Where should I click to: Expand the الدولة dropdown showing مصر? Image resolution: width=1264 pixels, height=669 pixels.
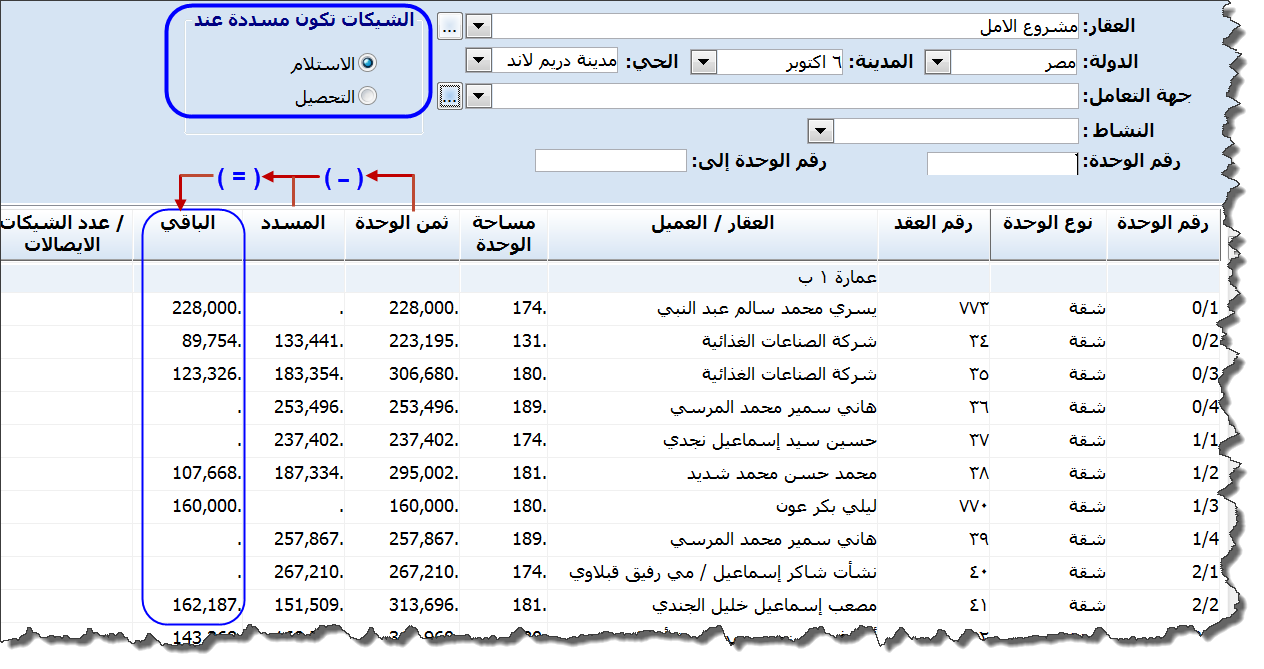[x=937, y=62]
